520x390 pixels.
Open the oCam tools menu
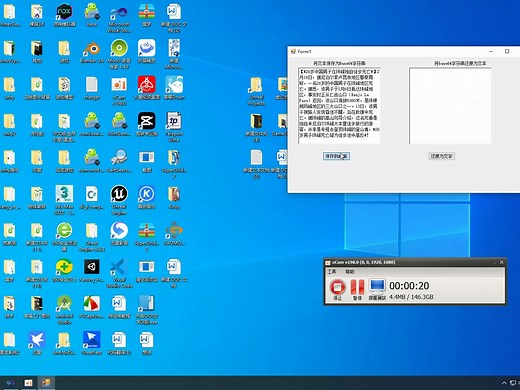[x=332, y=271]
